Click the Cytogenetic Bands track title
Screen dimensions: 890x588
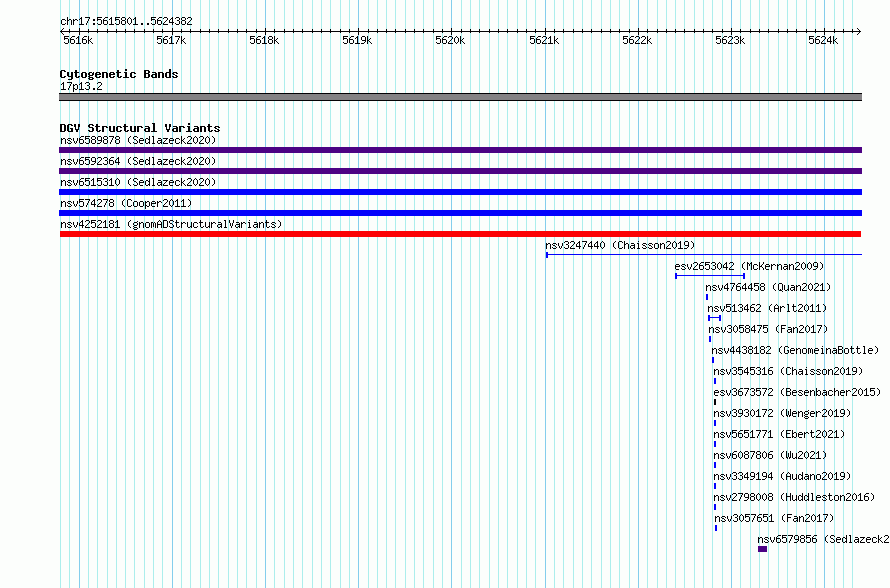coord(119,74)
